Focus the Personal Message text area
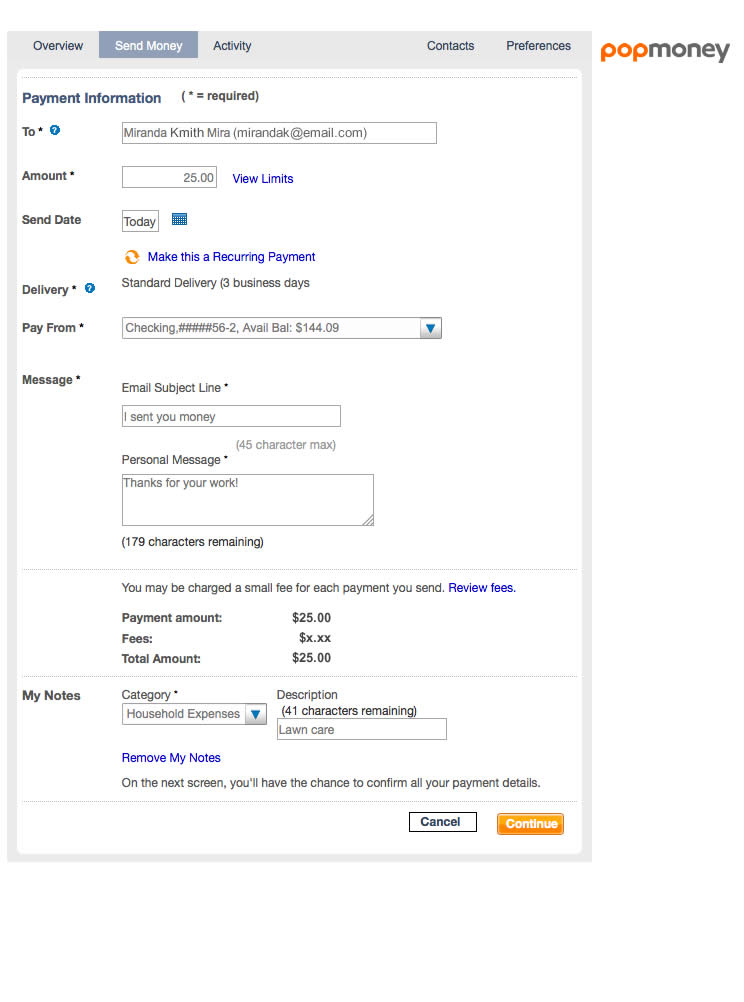This screenshot has width=744, height=1002. click(247, 499)
